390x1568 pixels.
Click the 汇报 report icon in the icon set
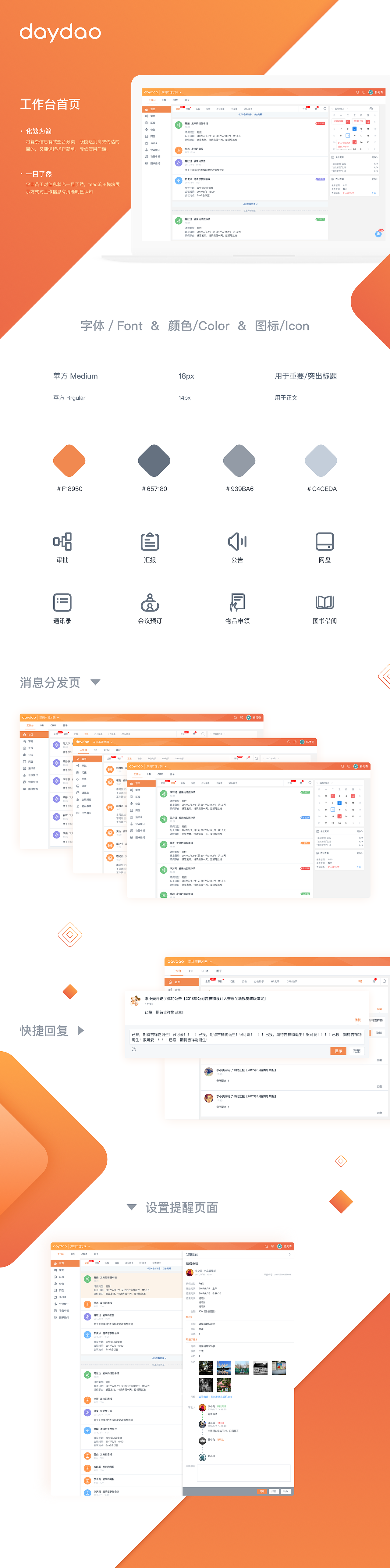point(150,541)
